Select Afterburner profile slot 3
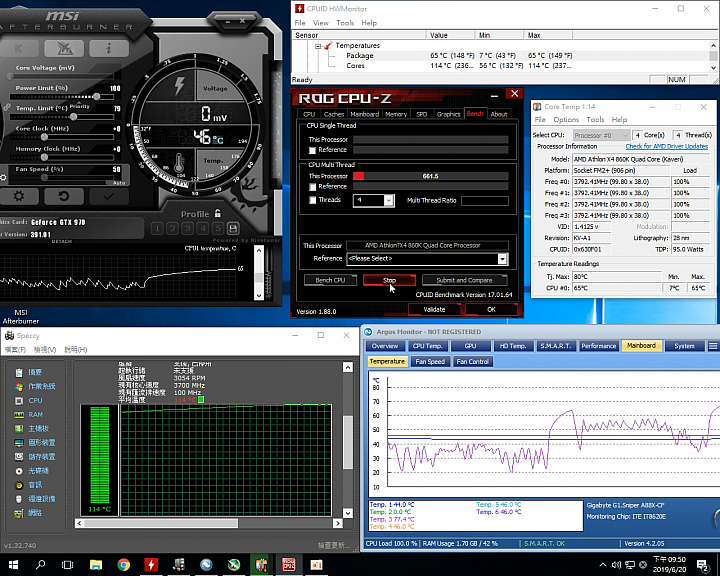 coord(187,228)
